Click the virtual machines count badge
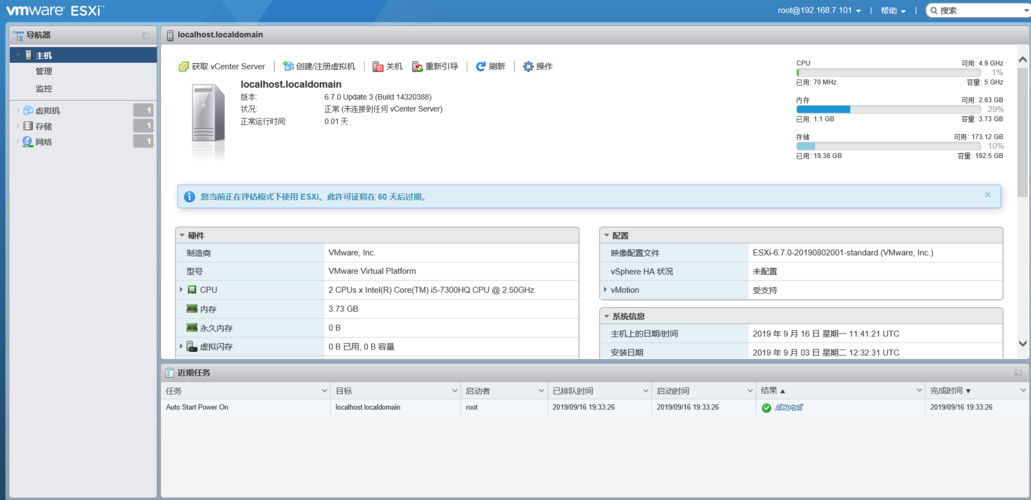This screenshot has width=1031, height=500. [143, 111]
